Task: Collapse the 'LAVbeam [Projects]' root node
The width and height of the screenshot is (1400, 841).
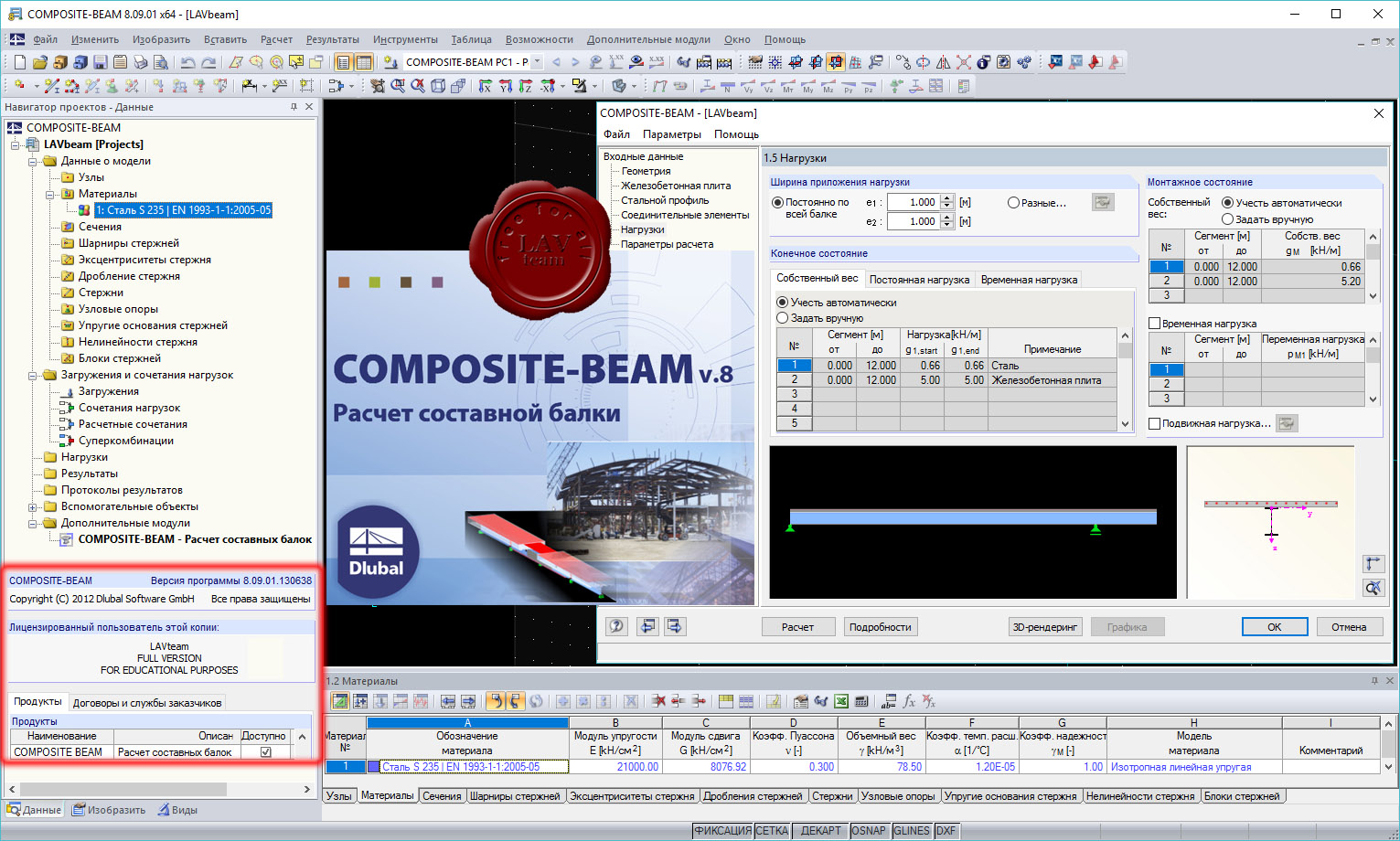Action: click(x=16, y=144)
